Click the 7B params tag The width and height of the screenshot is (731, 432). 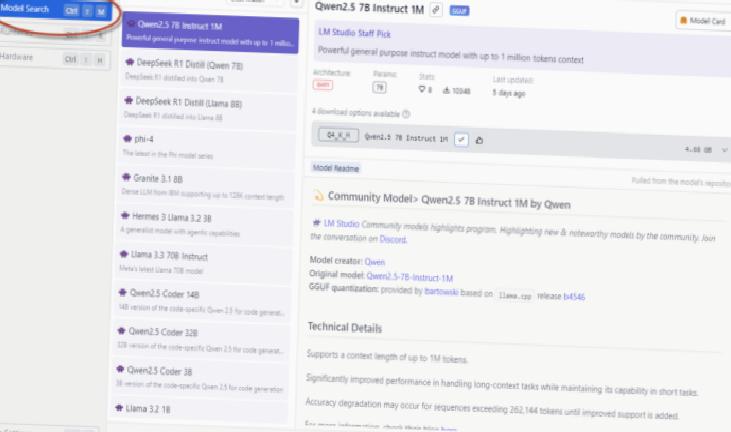pos(379,87)
